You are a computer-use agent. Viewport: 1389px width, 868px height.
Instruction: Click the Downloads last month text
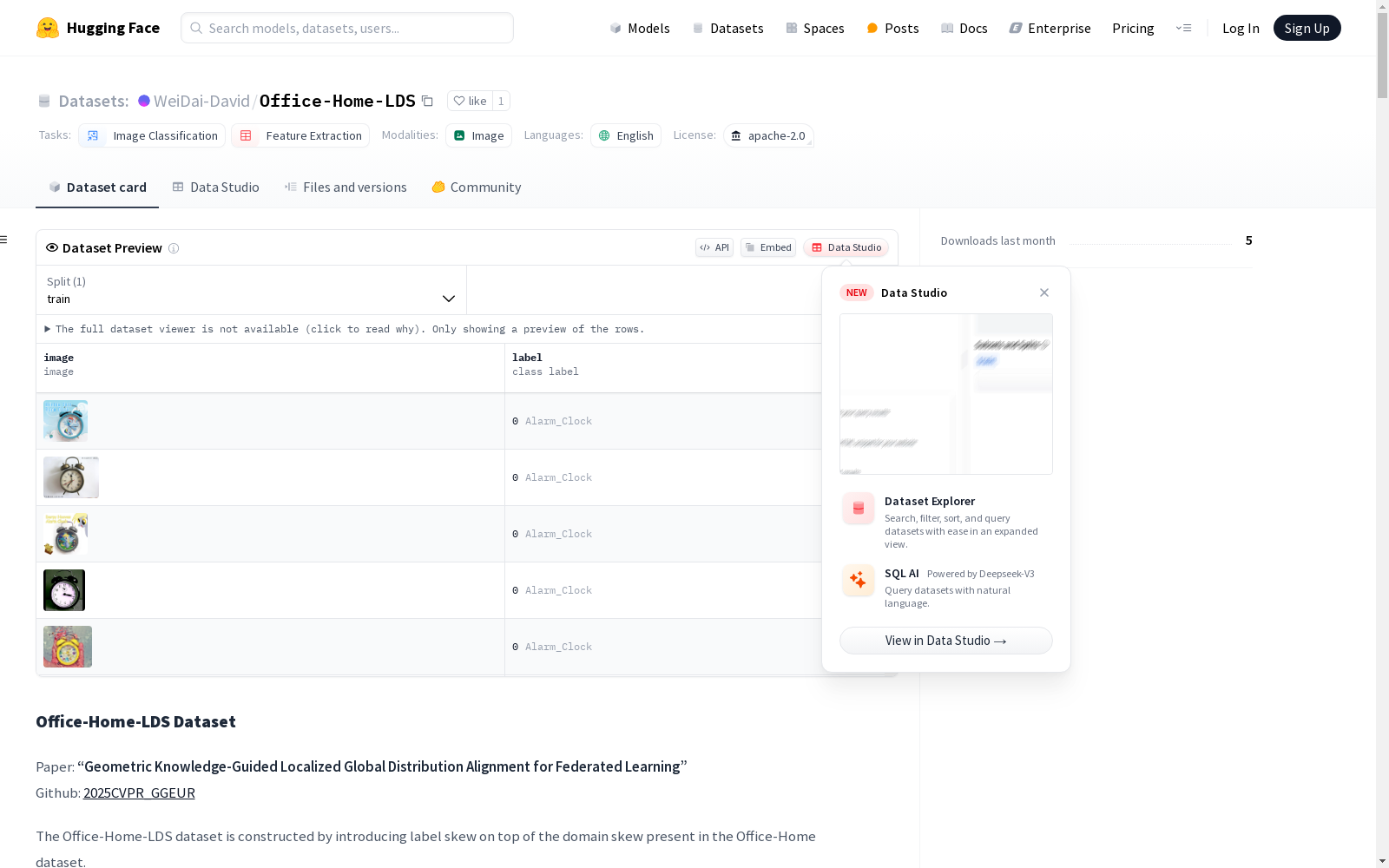pos(998,240)
